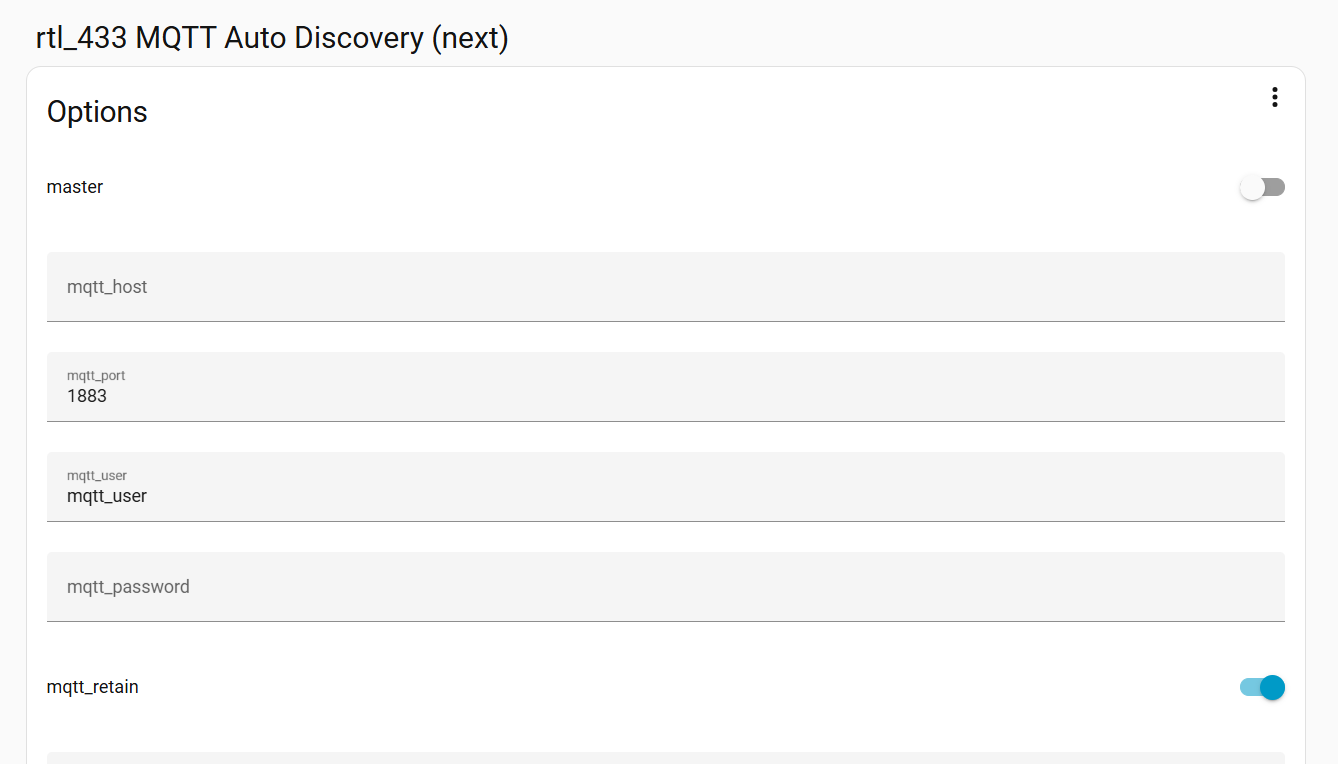Click the "mqtt_retain" option label

point(93,687)
